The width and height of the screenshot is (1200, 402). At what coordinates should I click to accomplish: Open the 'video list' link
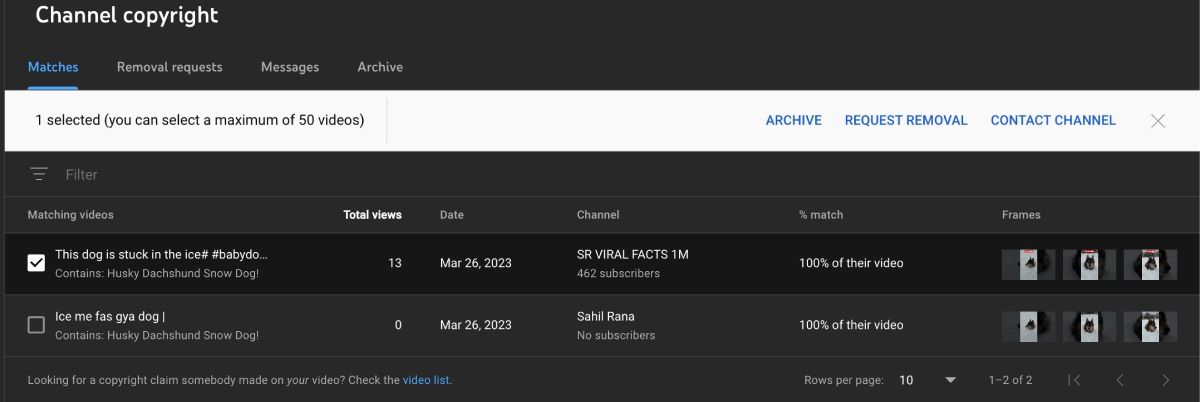pyautogui.click(x=426, y=380)
